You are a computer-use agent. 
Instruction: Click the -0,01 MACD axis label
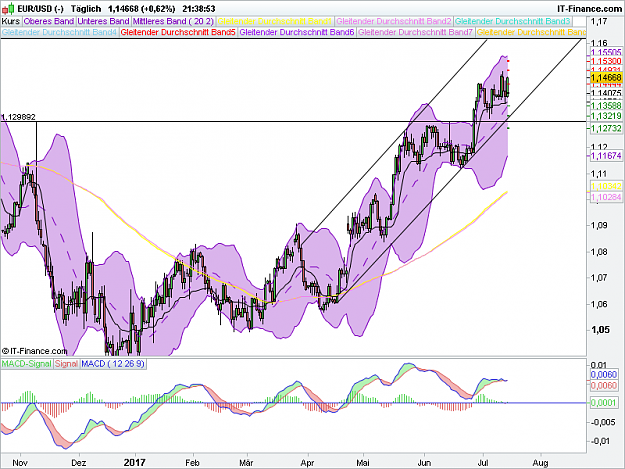601,441
